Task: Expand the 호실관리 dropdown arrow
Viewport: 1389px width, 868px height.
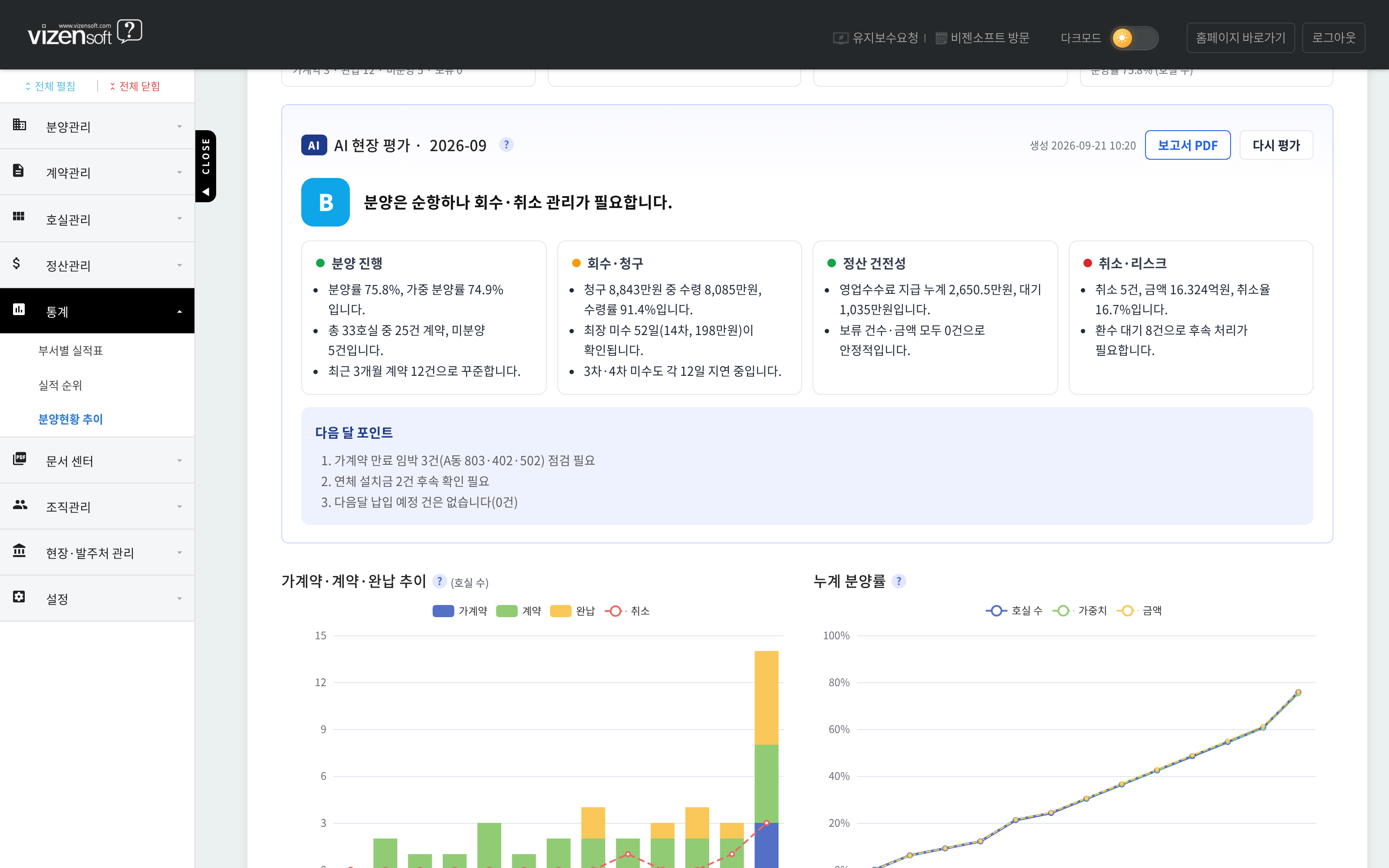Action: coord(180,219)
